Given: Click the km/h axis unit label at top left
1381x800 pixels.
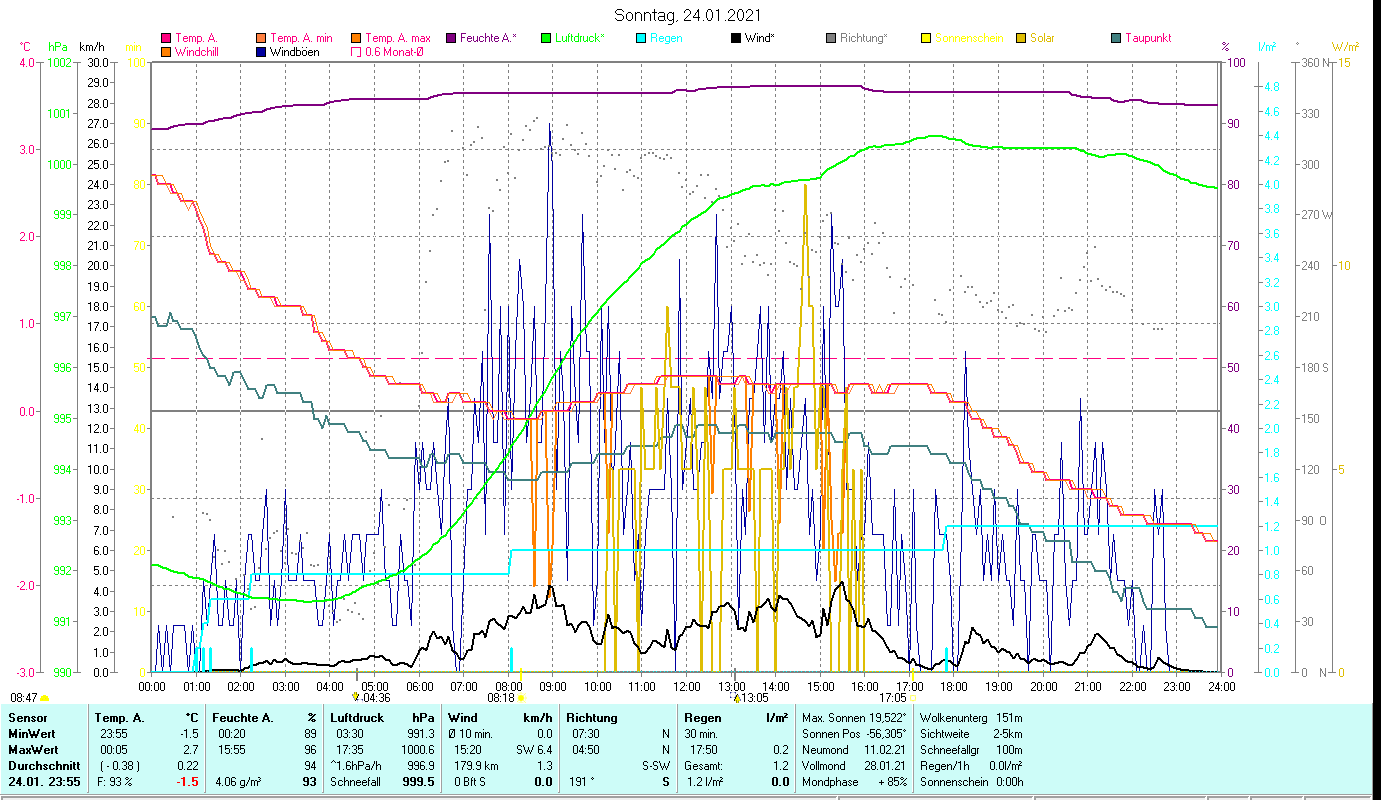Looking at the screenshot, I should pyautogui.click(x=91, y=47).
